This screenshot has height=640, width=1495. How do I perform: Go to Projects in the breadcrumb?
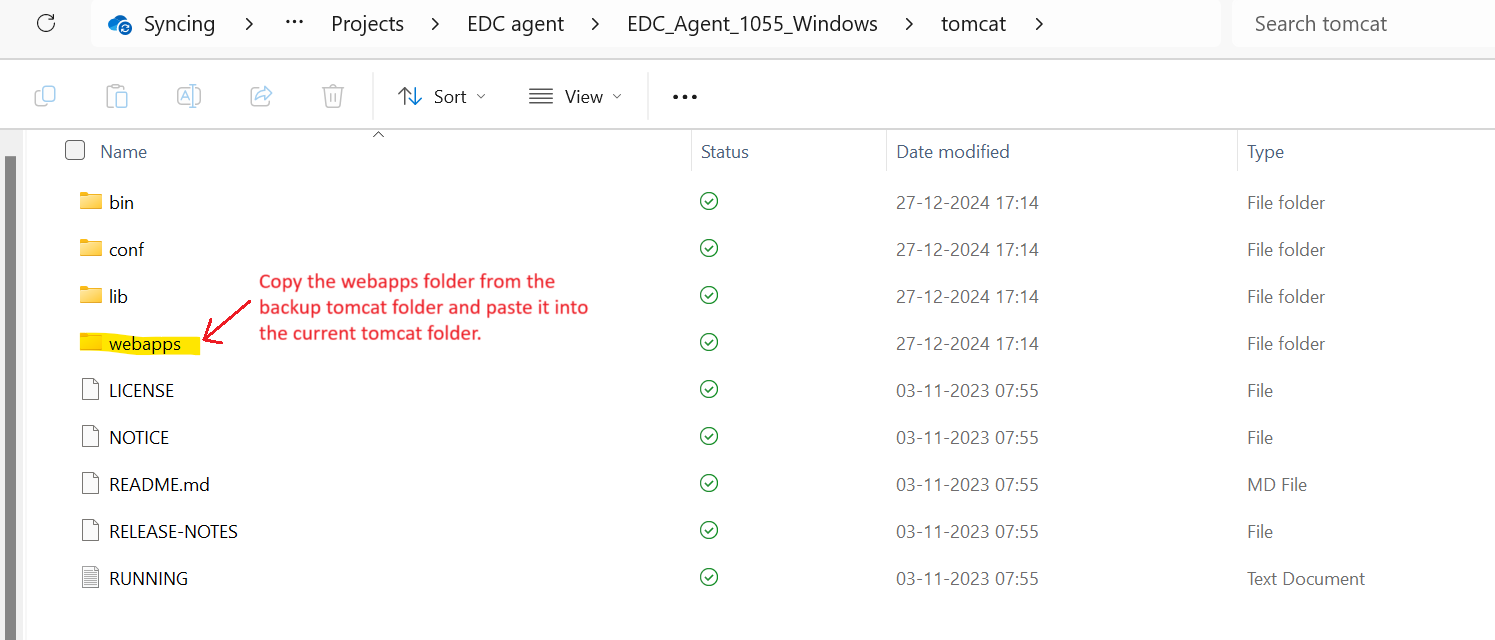coord(368,24)
